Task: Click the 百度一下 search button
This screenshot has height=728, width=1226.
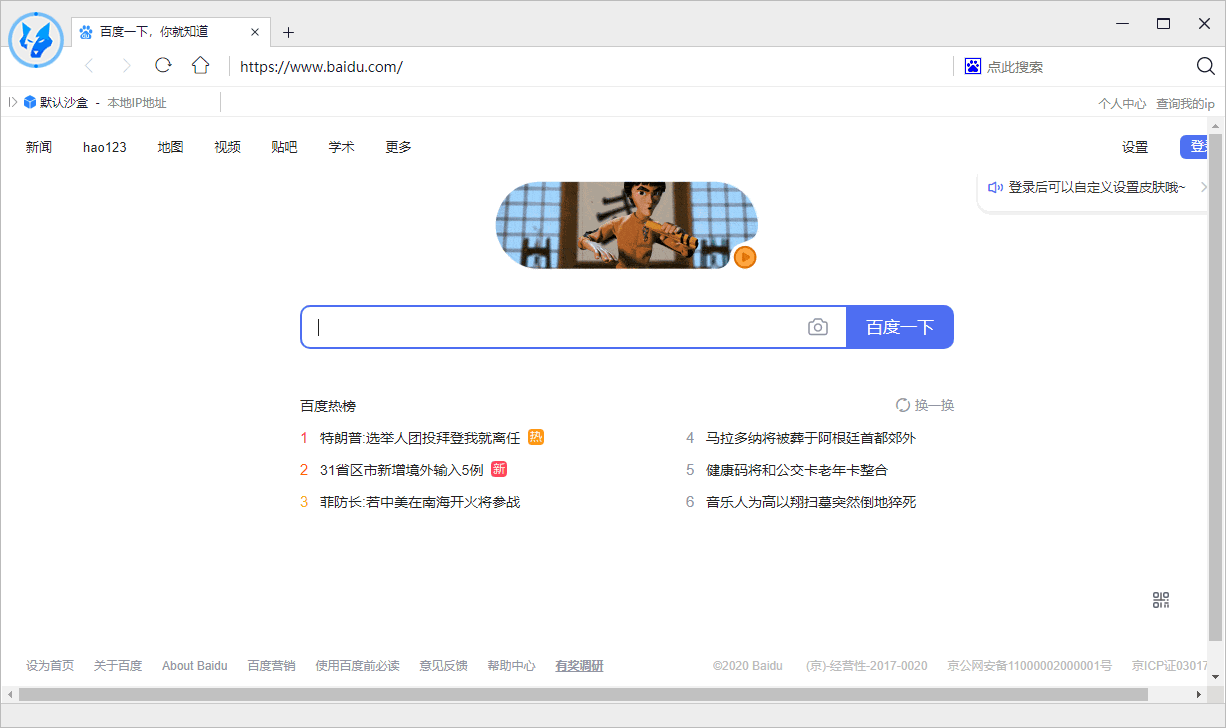Action: coord(900,327)
